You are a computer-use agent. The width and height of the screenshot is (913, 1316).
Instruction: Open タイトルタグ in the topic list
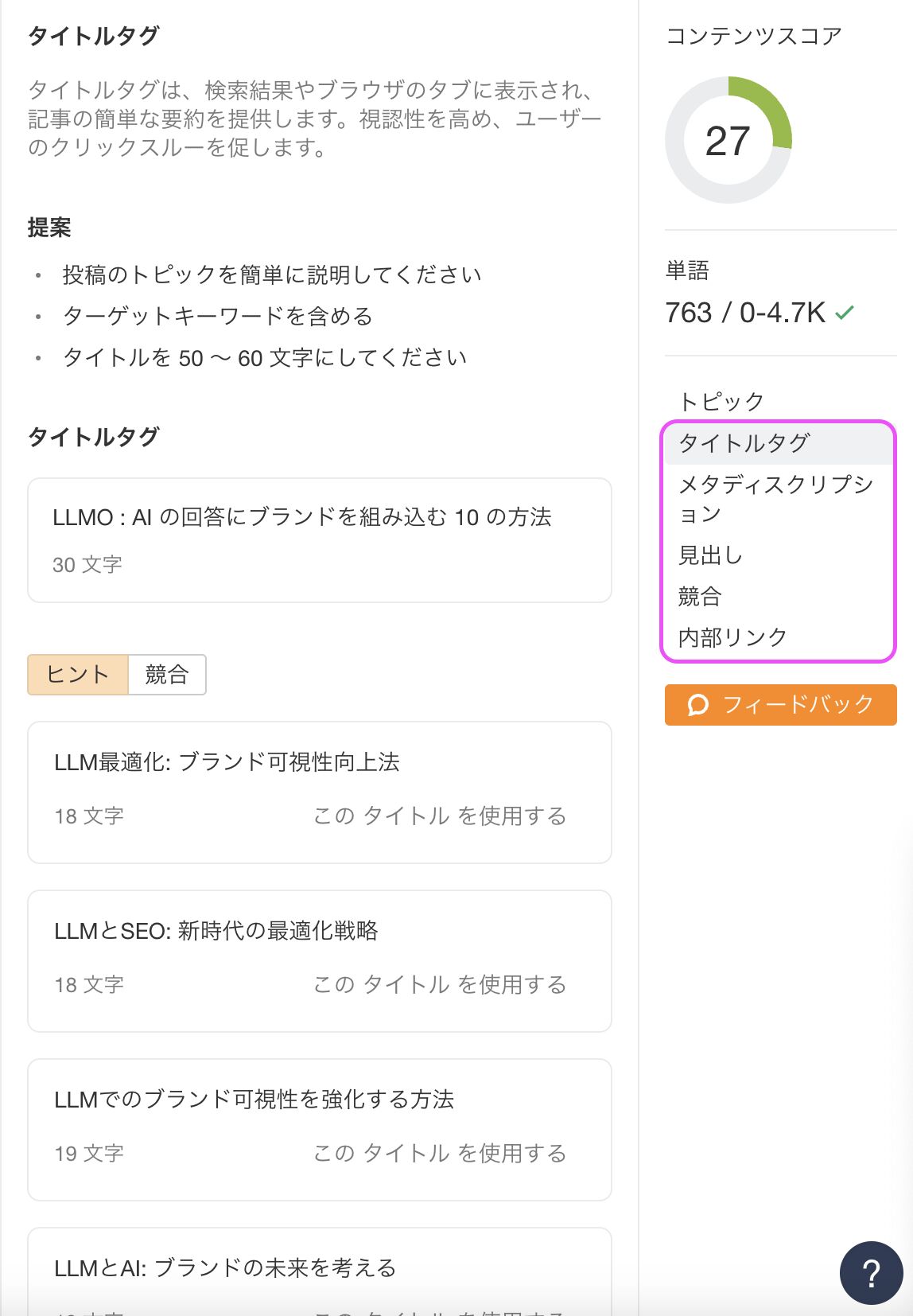(744, 443)
